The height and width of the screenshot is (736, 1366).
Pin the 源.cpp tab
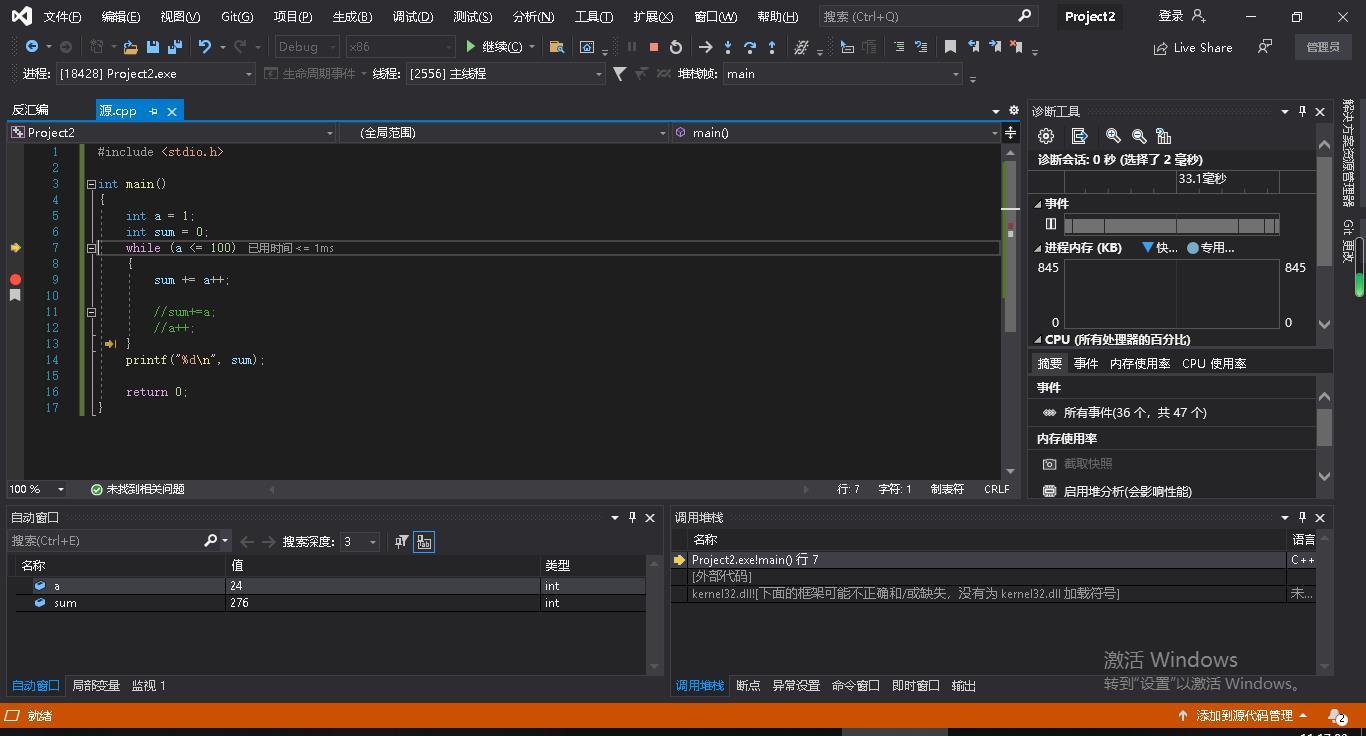point(153,112)
